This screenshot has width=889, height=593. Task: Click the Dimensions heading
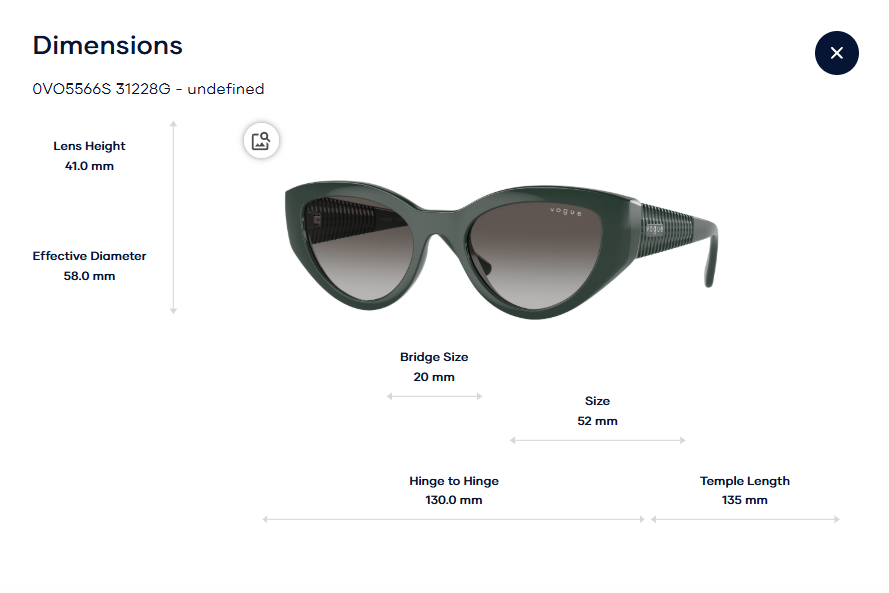[x=107, y=45]
